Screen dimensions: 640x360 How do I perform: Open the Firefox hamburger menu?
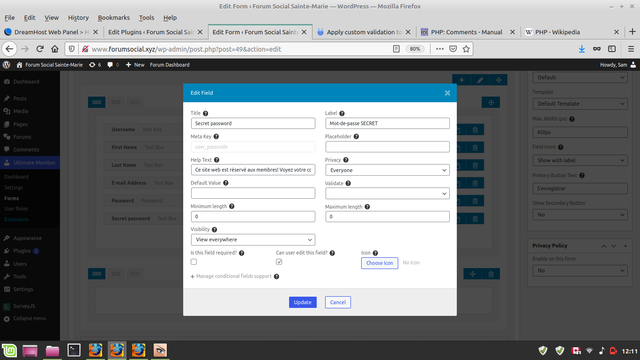click(631, 49)
